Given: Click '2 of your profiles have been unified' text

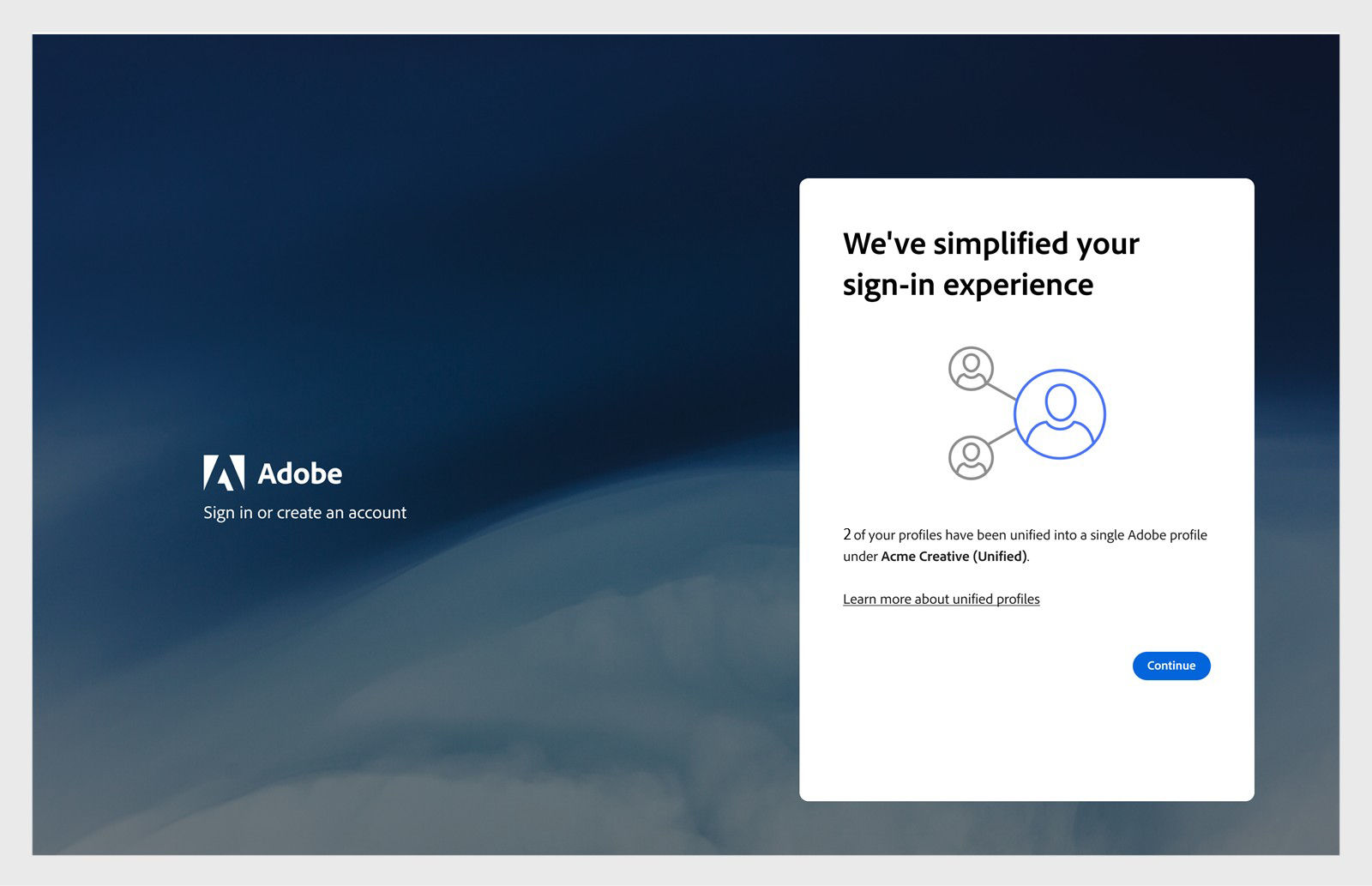Looking at the screenshot, I should pos(946,534).
